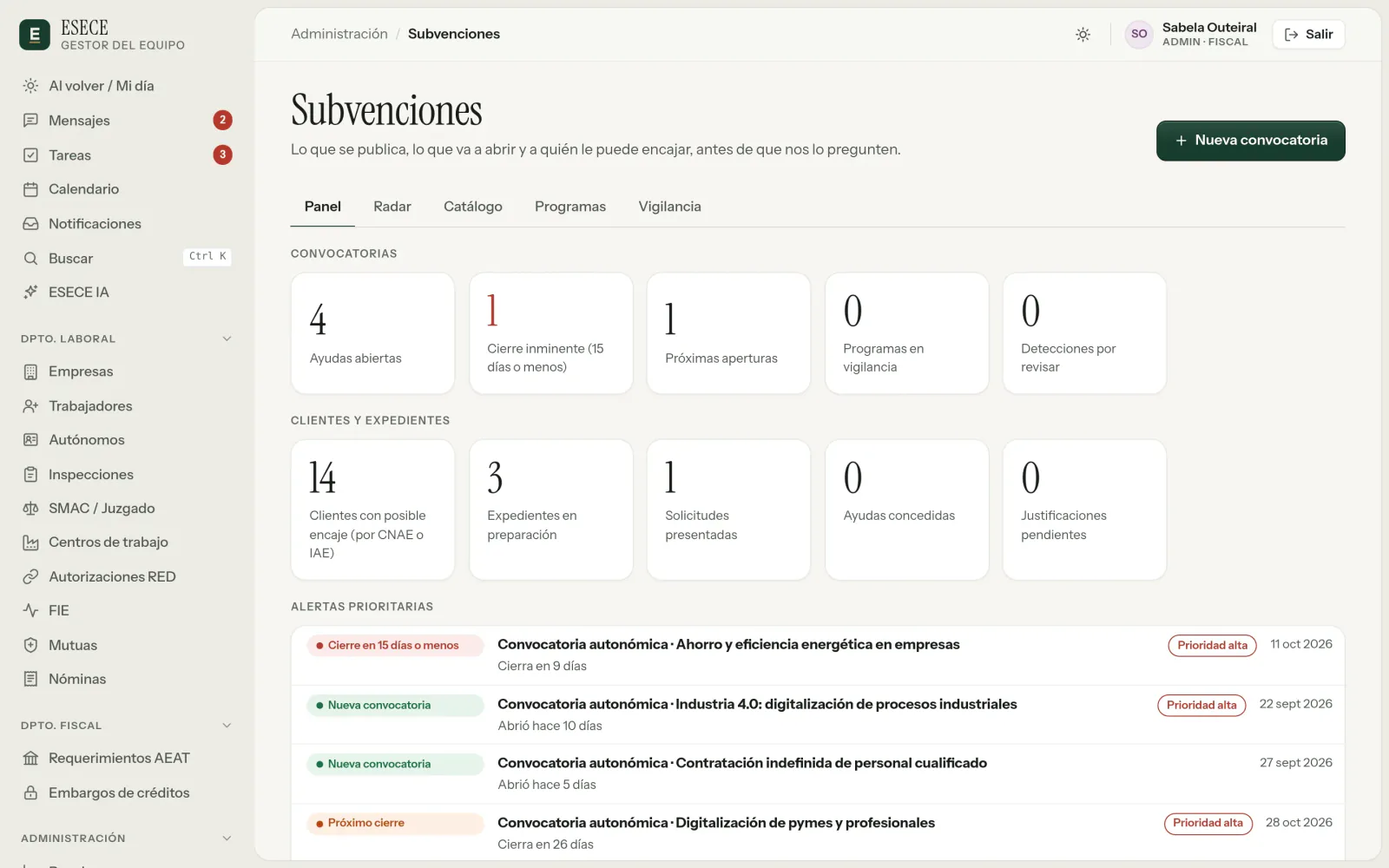Click the Centros de trabajo factory icon
The width and height of the screenshot is (1389, 868).
[30, 542]
